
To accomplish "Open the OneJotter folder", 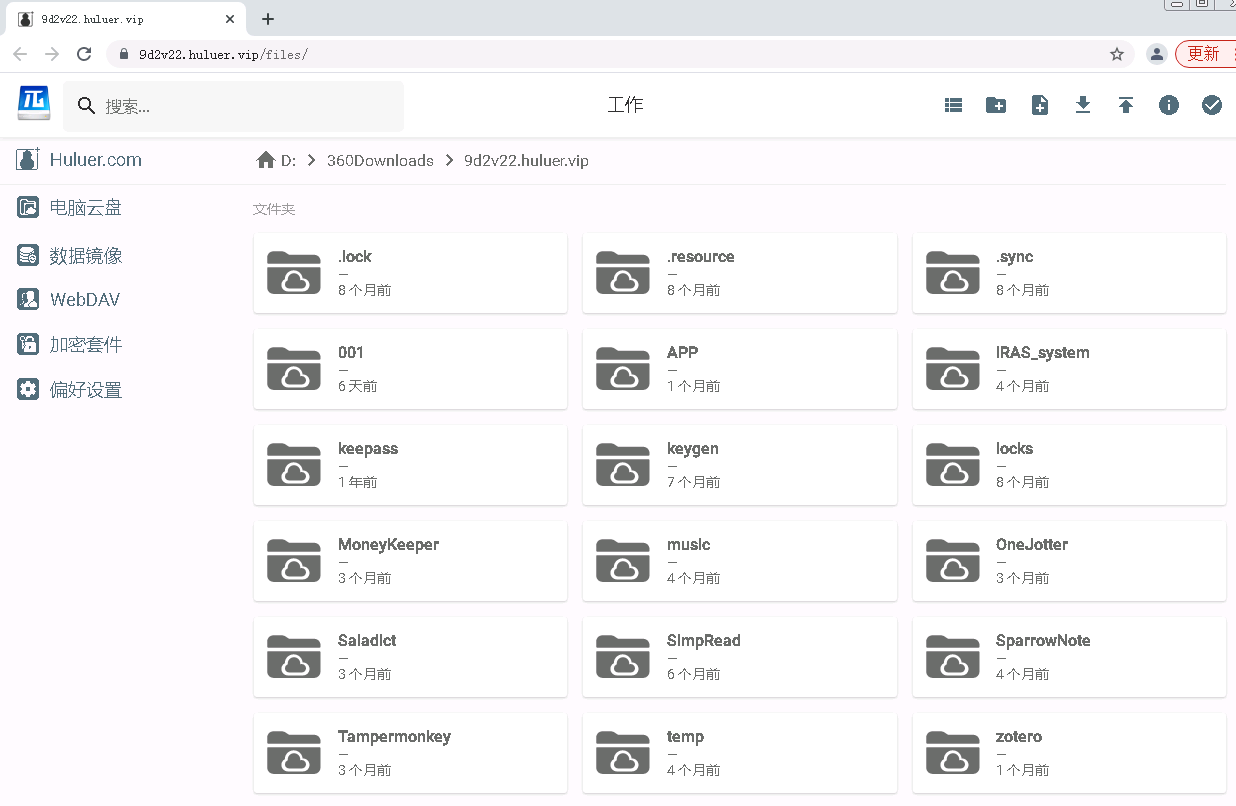I will point(1069,561).
